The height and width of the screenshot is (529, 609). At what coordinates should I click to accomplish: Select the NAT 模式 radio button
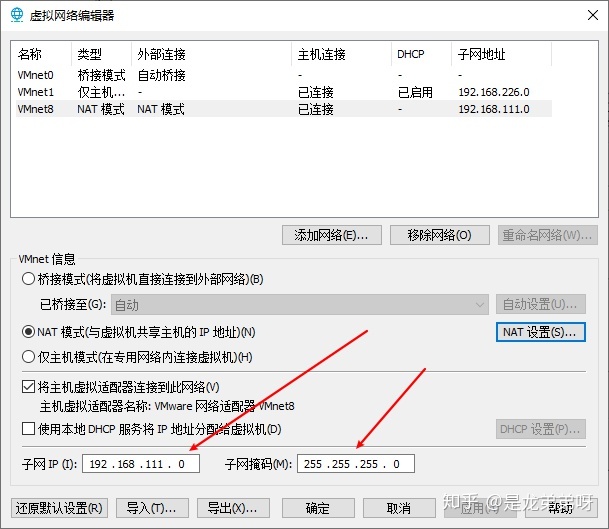point(28,332)
